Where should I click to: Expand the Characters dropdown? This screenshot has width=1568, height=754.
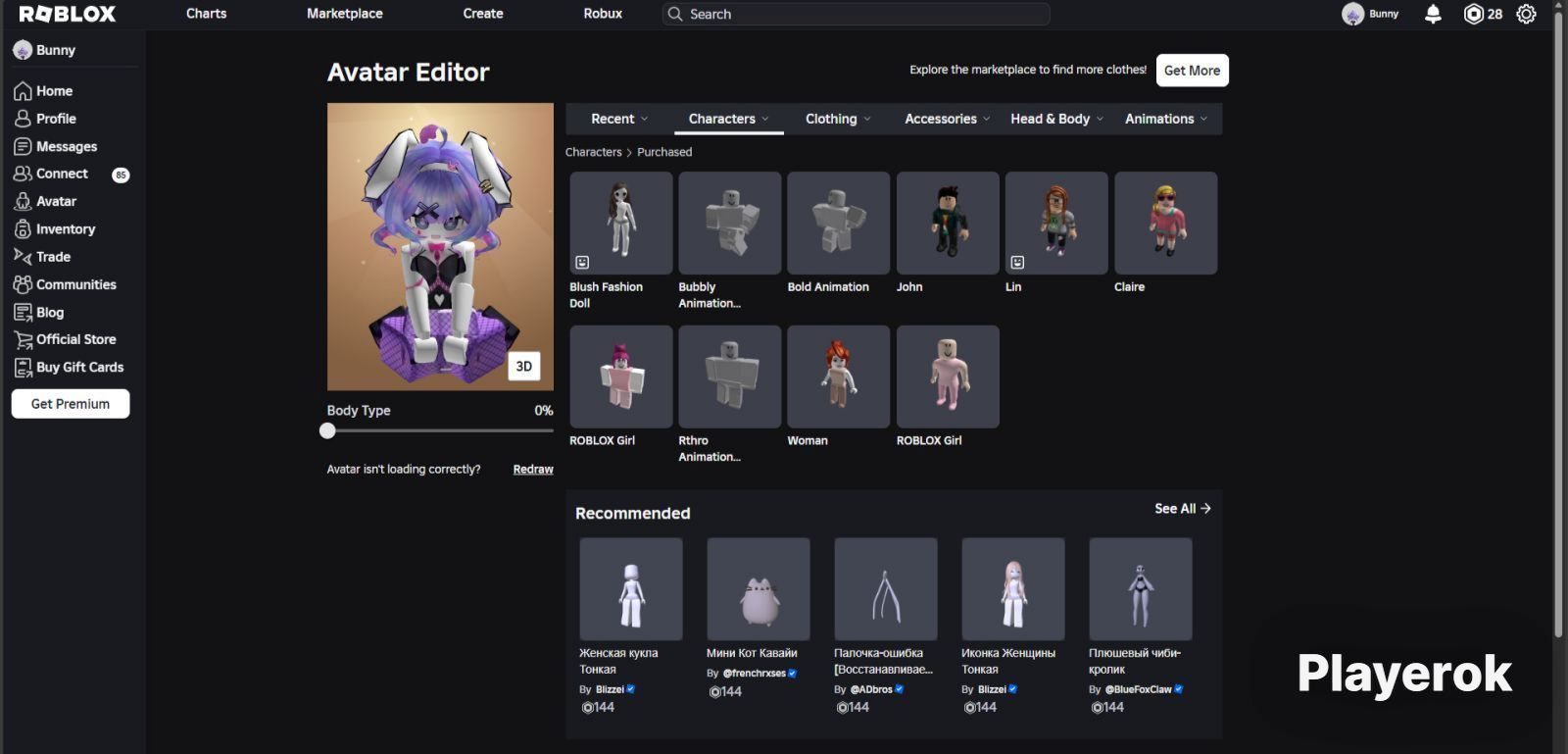[x=728, y=119]
